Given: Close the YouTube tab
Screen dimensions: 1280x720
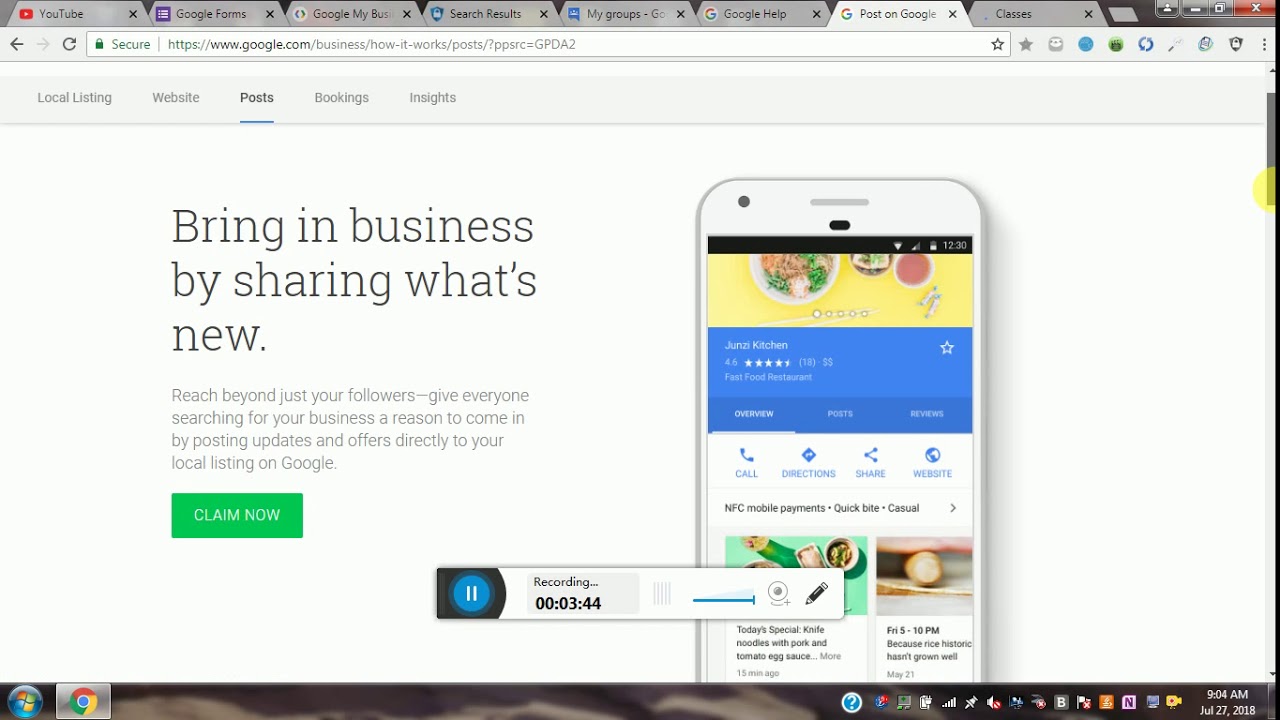Looking at the screenshot, I should tap(132, 14).
